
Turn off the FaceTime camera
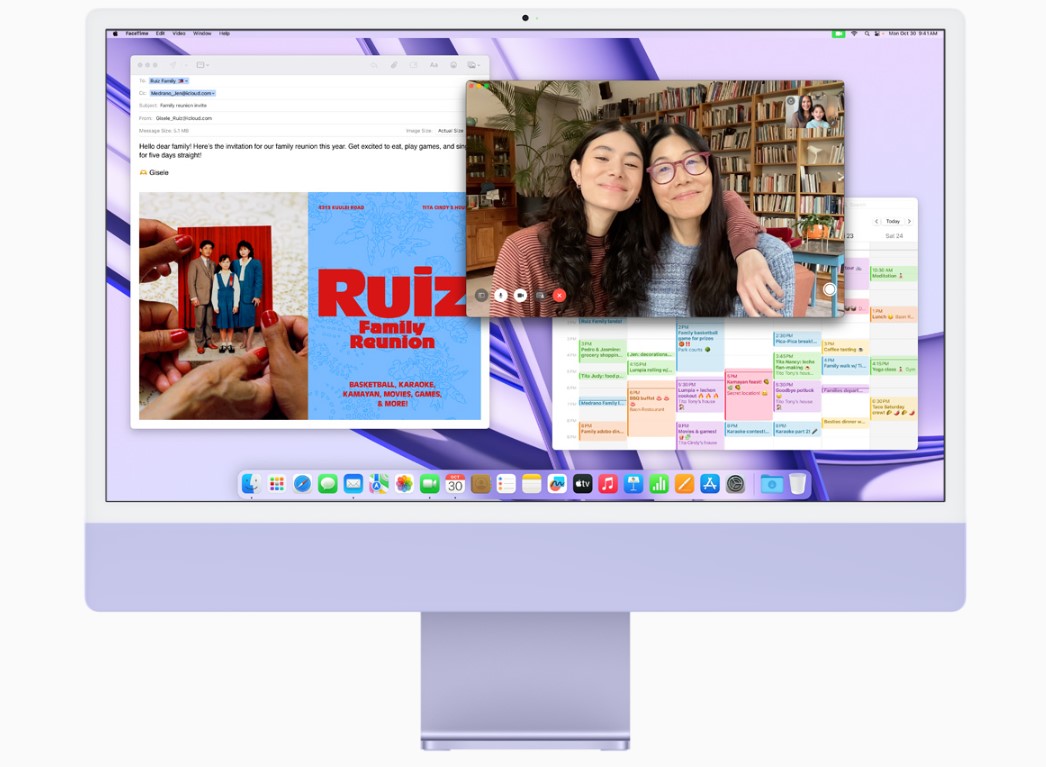[x=520, y=295]
